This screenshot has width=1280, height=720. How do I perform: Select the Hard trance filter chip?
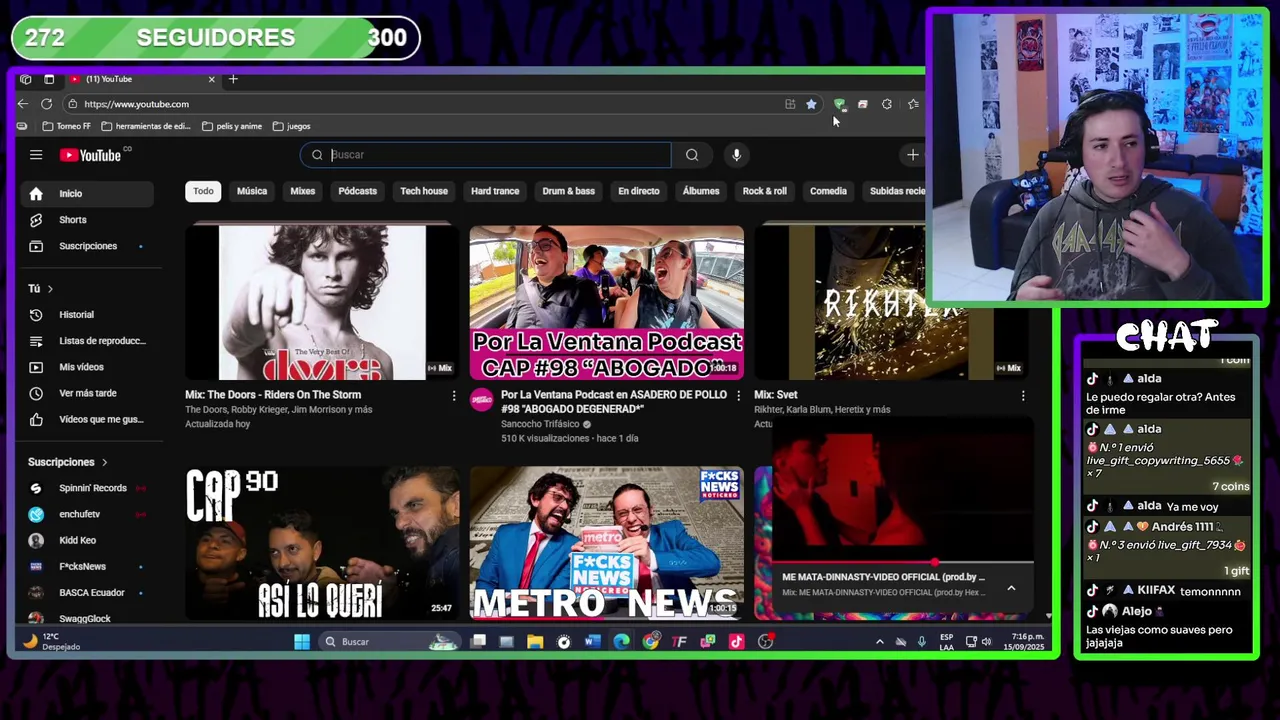click(x=495, y=191)
